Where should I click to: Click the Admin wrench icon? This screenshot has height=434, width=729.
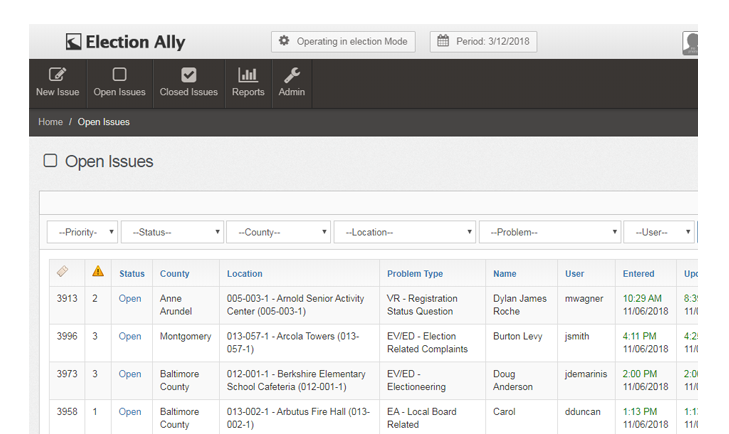[292, 74]
